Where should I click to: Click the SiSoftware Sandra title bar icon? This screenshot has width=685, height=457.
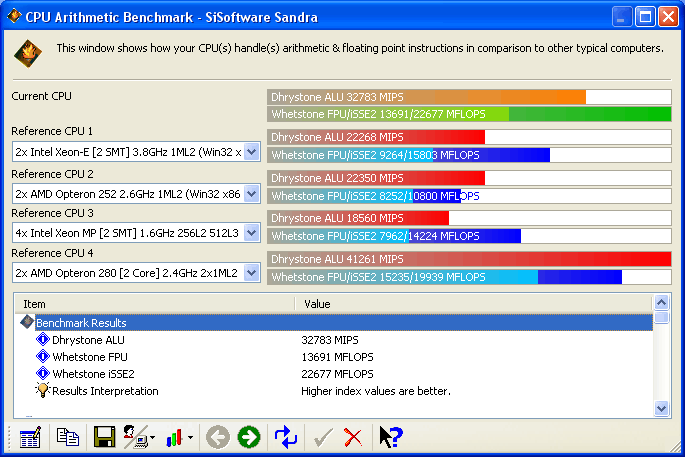click(14, 16)
